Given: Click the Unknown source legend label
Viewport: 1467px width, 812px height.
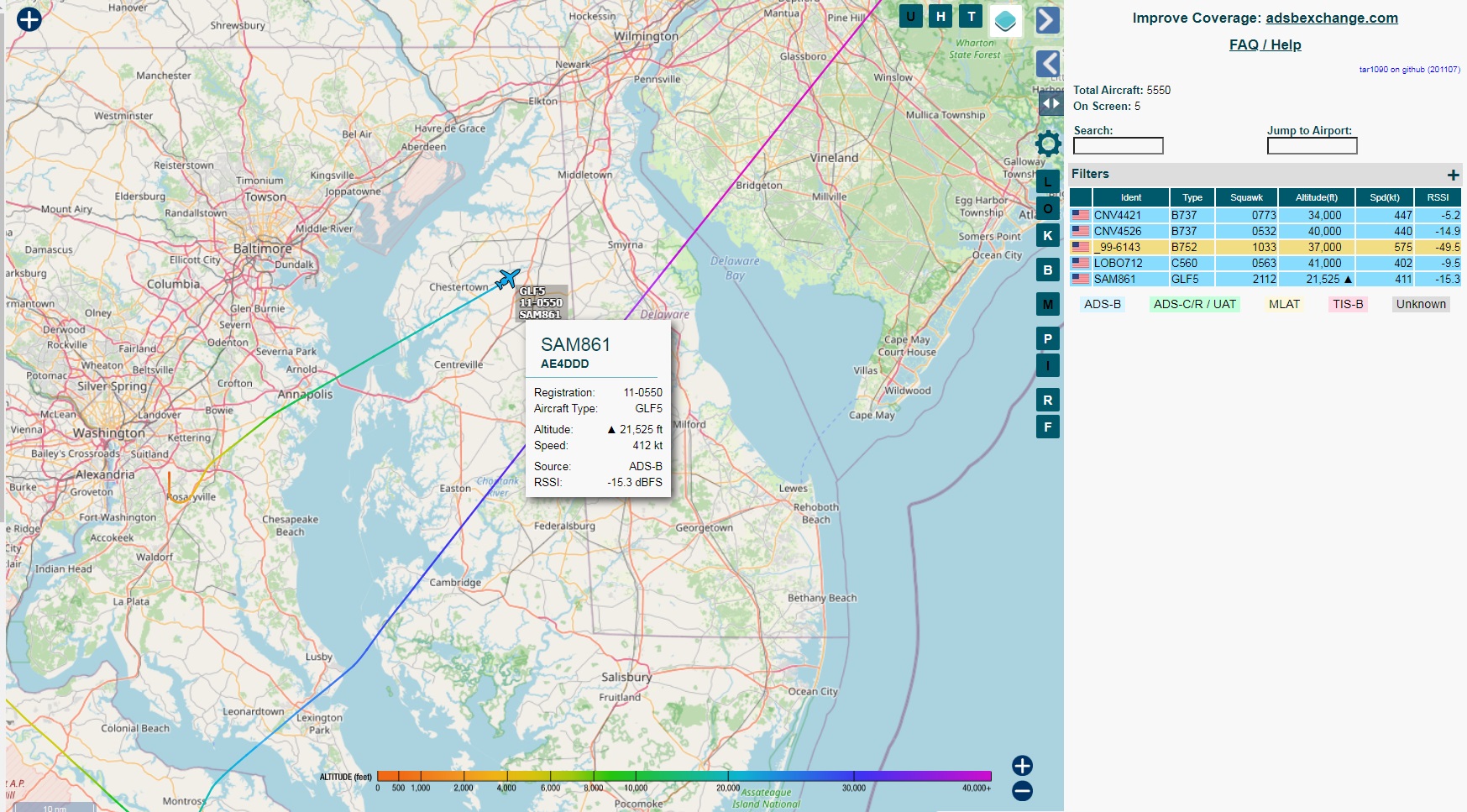Looking at the screenshot, I should tap(1421, 304).
